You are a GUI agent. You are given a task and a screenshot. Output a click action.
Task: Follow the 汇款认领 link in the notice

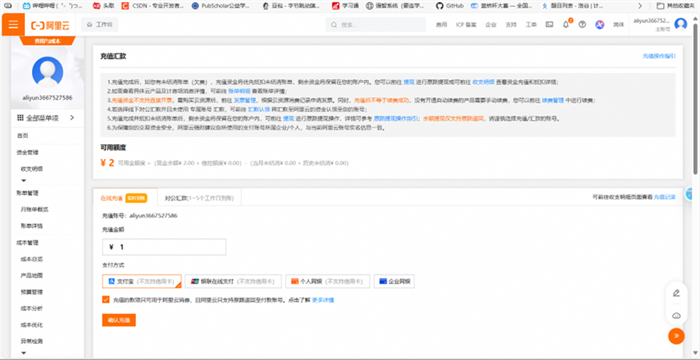tap(258, 109)
